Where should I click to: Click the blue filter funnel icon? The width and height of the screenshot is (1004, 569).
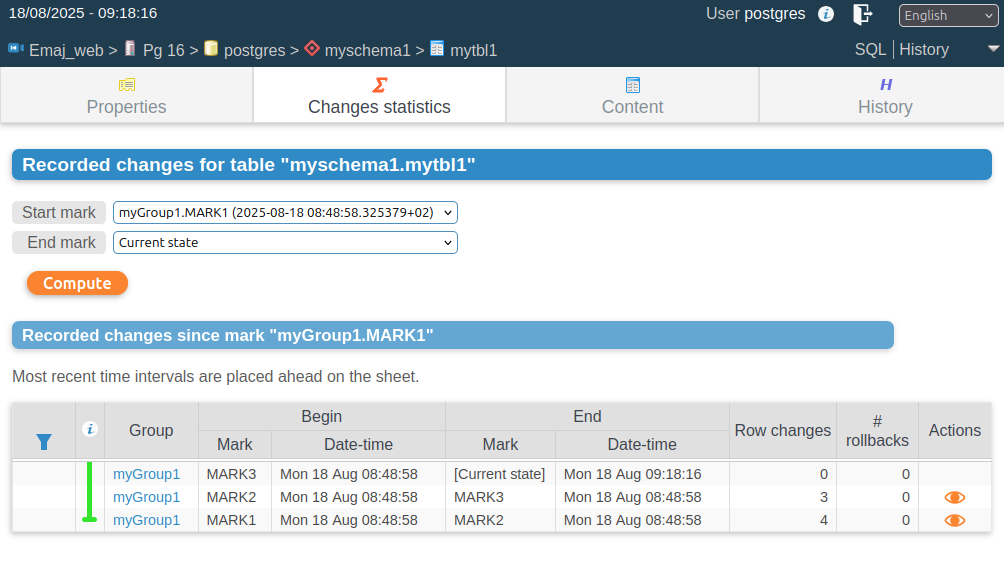pos(44,442)
